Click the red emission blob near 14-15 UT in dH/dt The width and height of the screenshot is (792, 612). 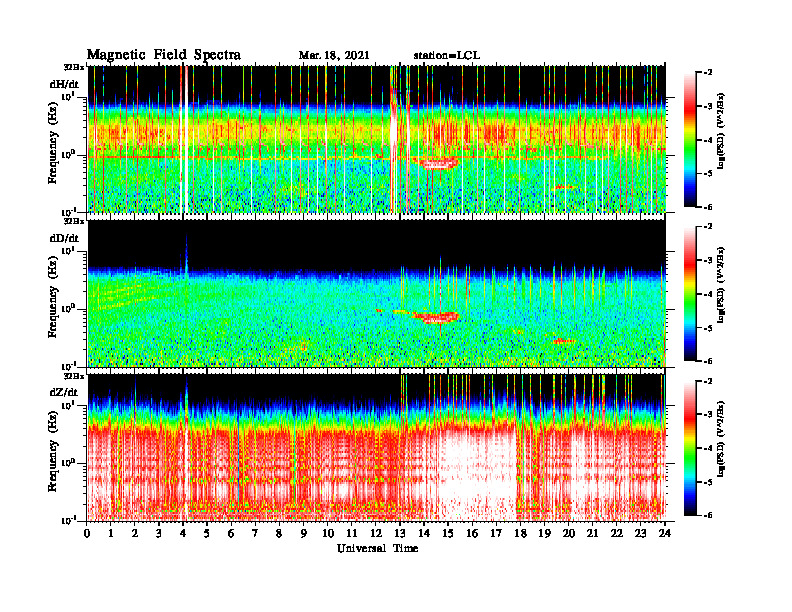[437, 163]
